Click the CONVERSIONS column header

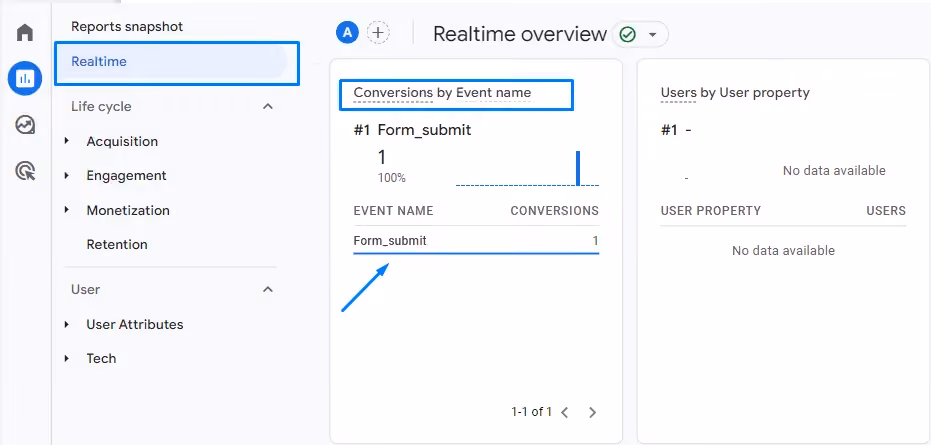pos(555,211)
